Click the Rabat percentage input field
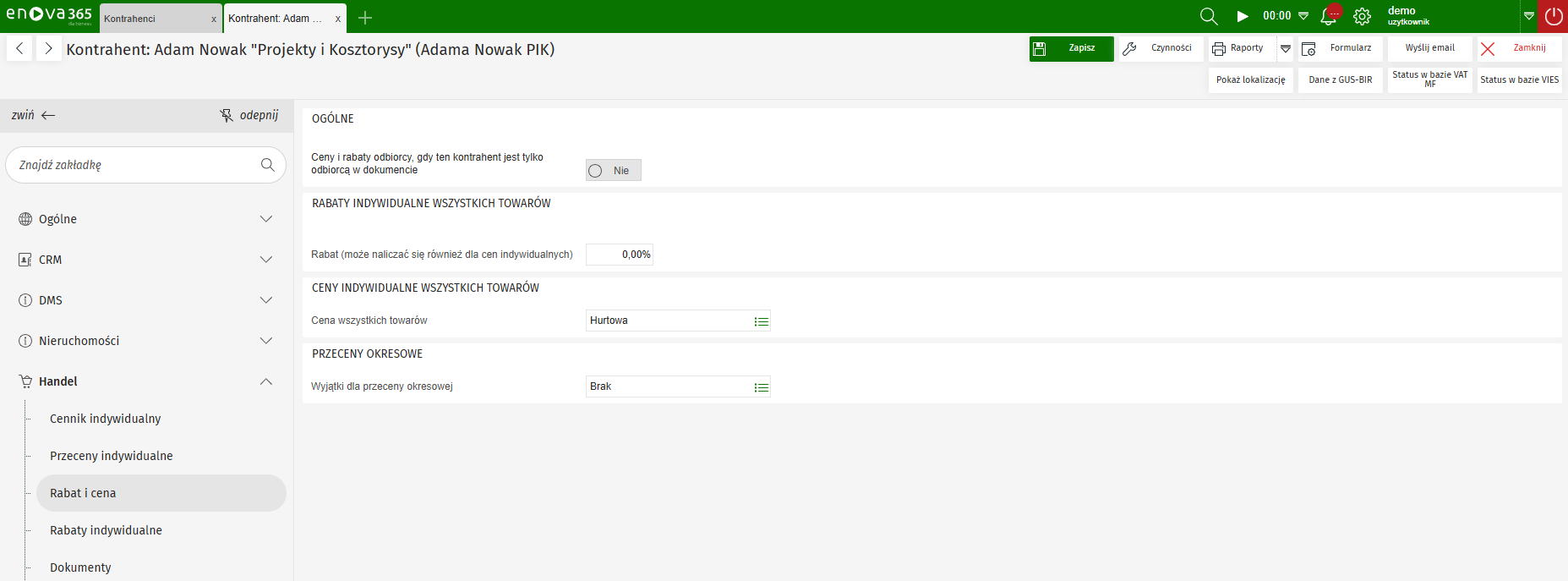1568x581 pixels. point(620,255)
